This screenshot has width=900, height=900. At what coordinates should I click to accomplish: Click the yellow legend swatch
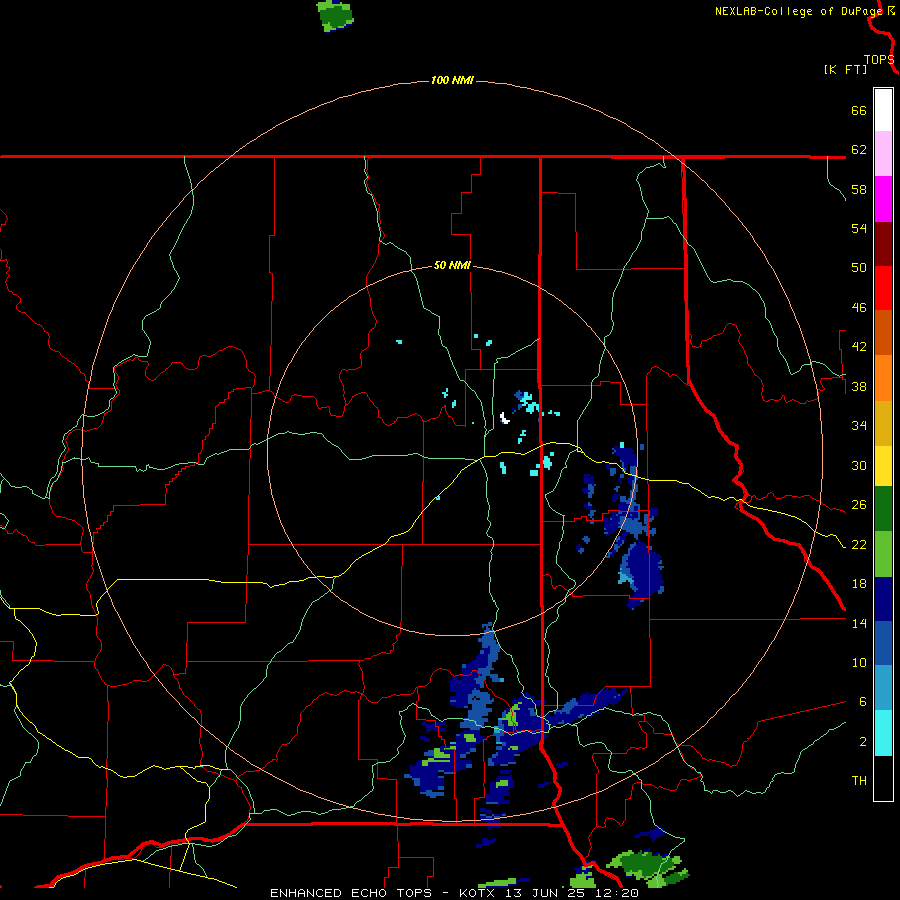(883, 466)
